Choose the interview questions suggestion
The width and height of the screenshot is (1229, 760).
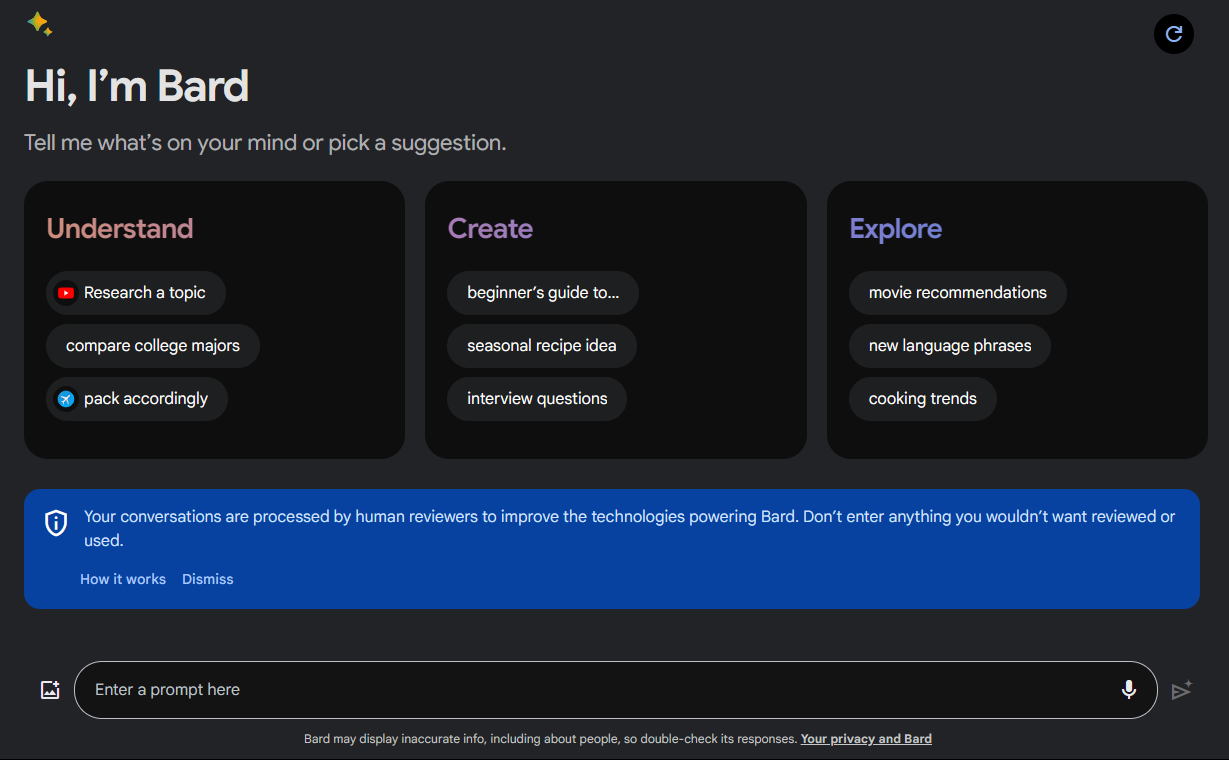pos(537,398)
